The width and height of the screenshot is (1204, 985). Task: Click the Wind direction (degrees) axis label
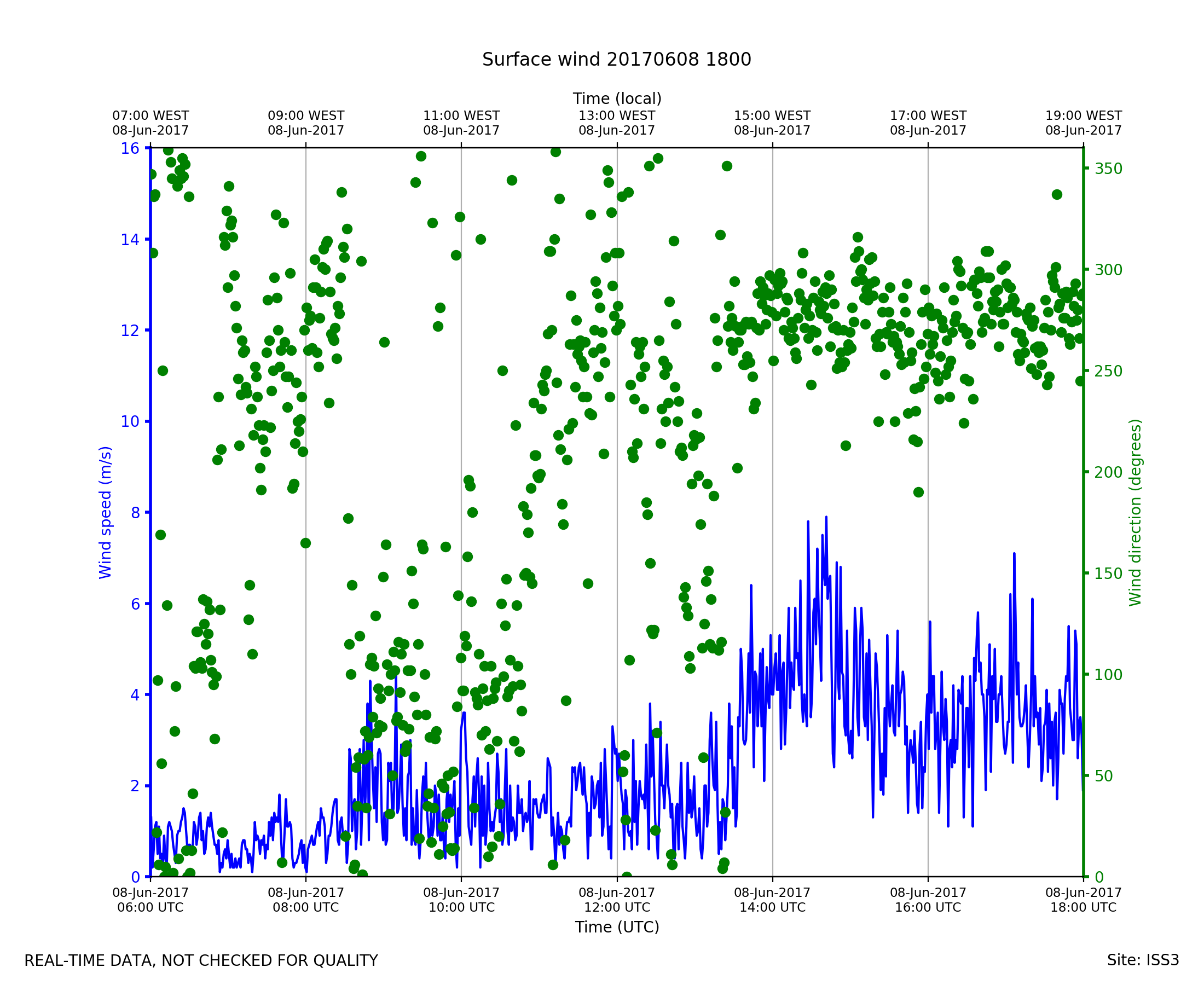[x=1135, y=512]
